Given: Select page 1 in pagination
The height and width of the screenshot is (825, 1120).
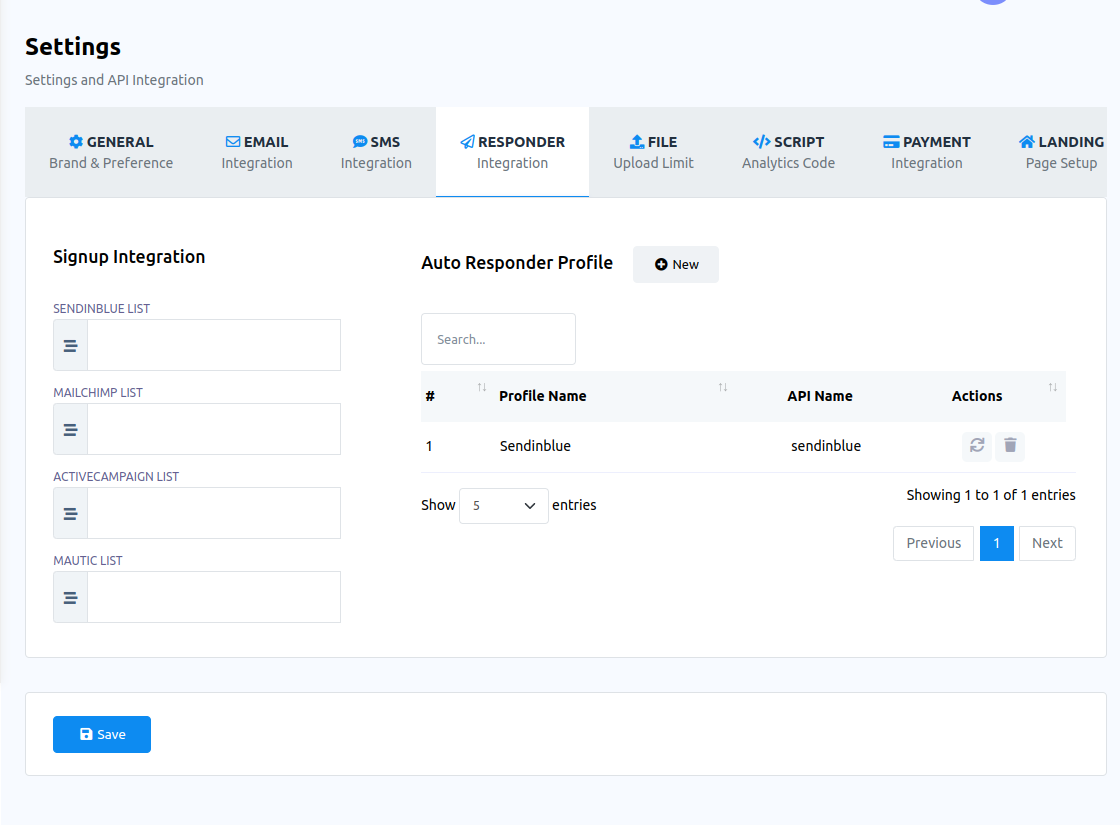Looking at the screenshot, I should tap(996, 544).
